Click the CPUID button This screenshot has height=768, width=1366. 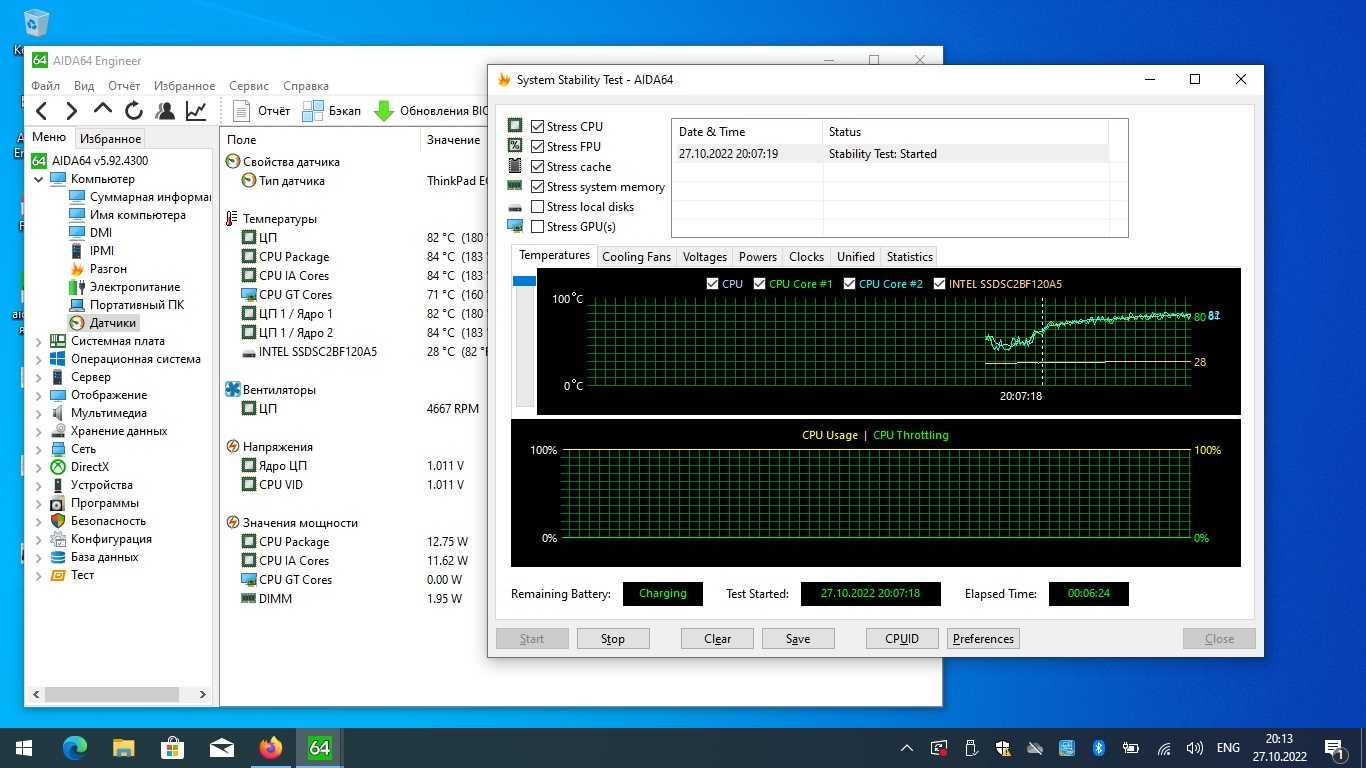(902, 639)
